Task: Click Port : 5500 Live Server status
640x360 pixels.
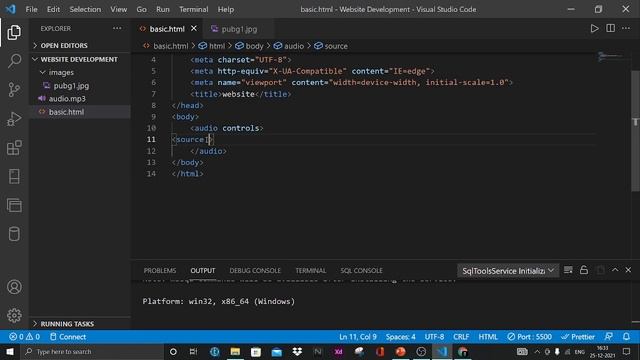Action: coord(529,337)
